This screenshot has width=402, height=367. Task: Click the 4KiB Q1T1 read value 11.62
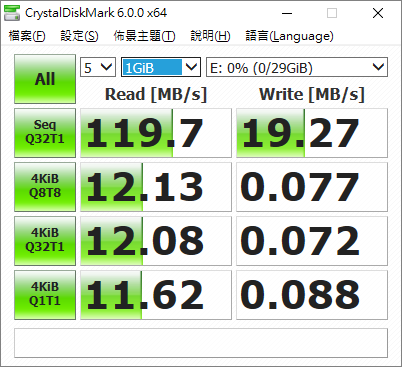coord(156,295)
